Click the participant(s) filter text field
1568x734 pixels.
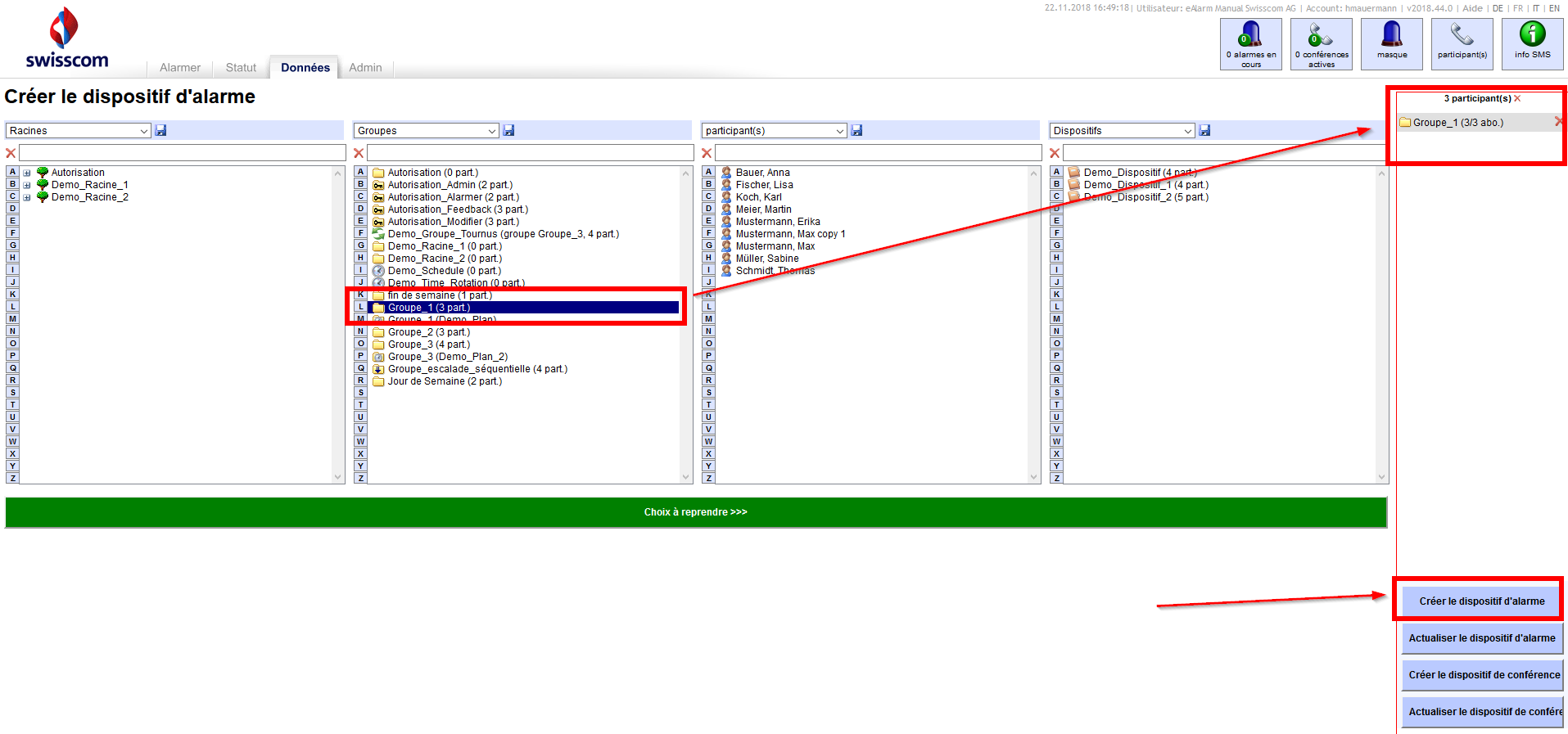878,153
